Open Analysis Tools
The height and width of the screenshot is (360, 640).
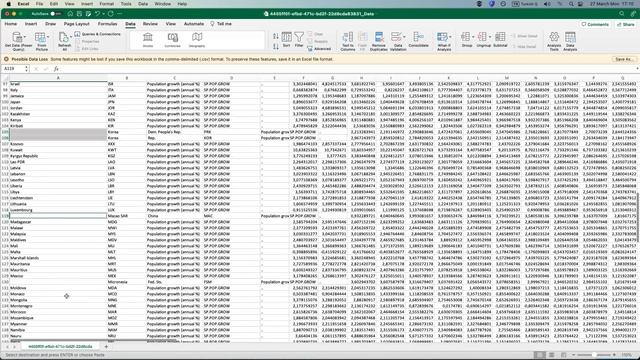click(554, 41)
